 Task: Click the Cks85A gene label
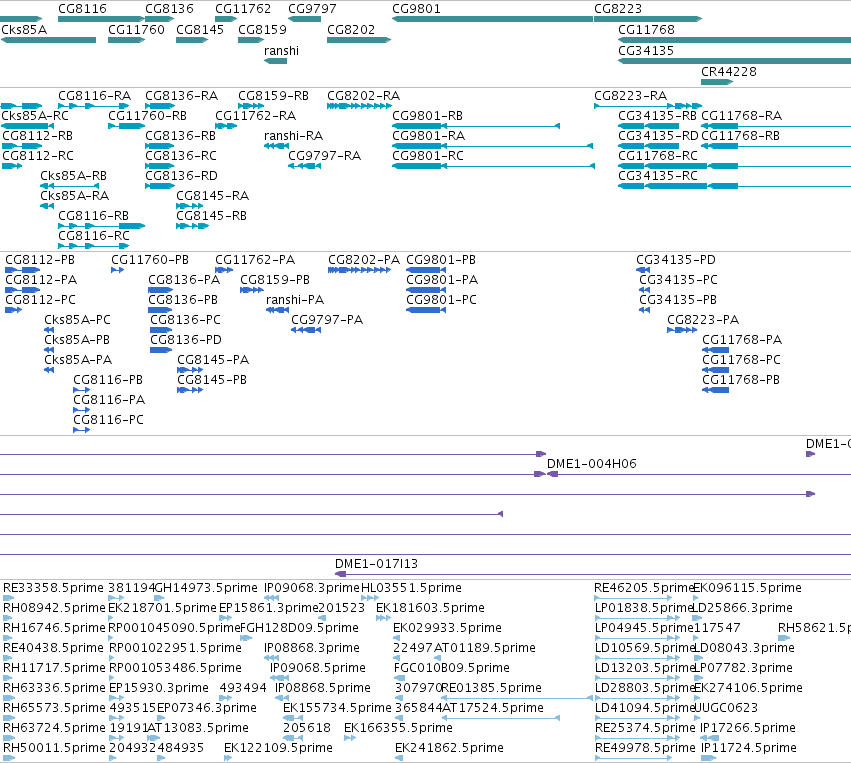(x=24, y=30)
